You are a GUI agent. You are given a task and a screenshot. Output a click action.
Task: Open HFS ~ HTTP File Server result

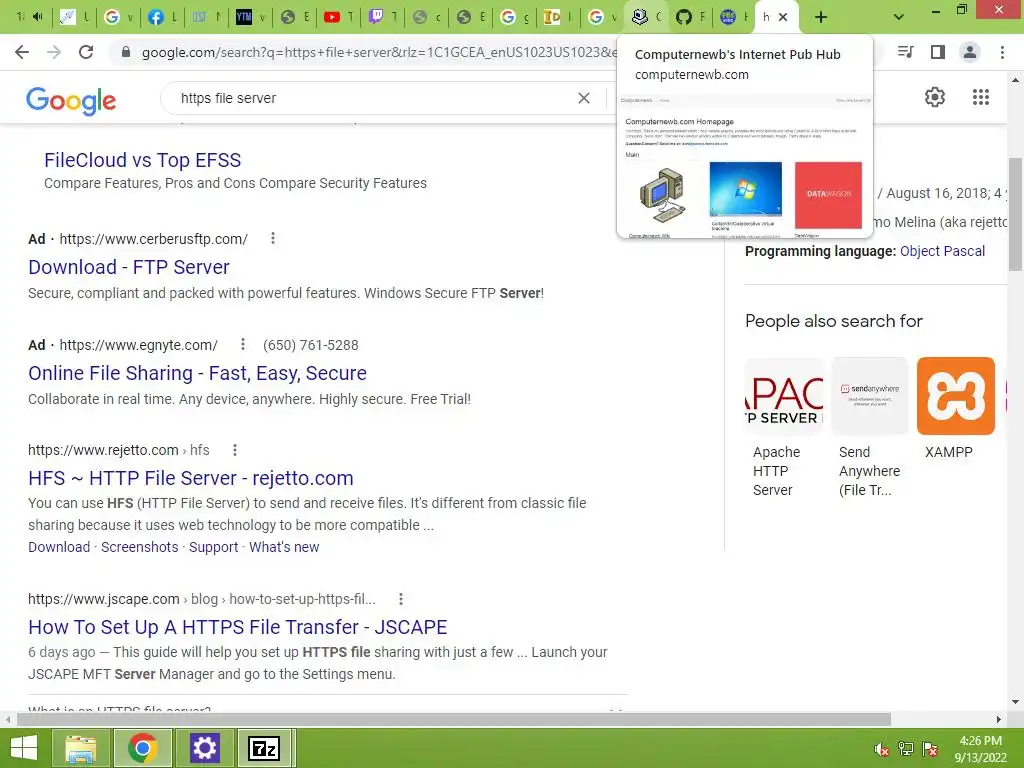[x=191, y=478]
